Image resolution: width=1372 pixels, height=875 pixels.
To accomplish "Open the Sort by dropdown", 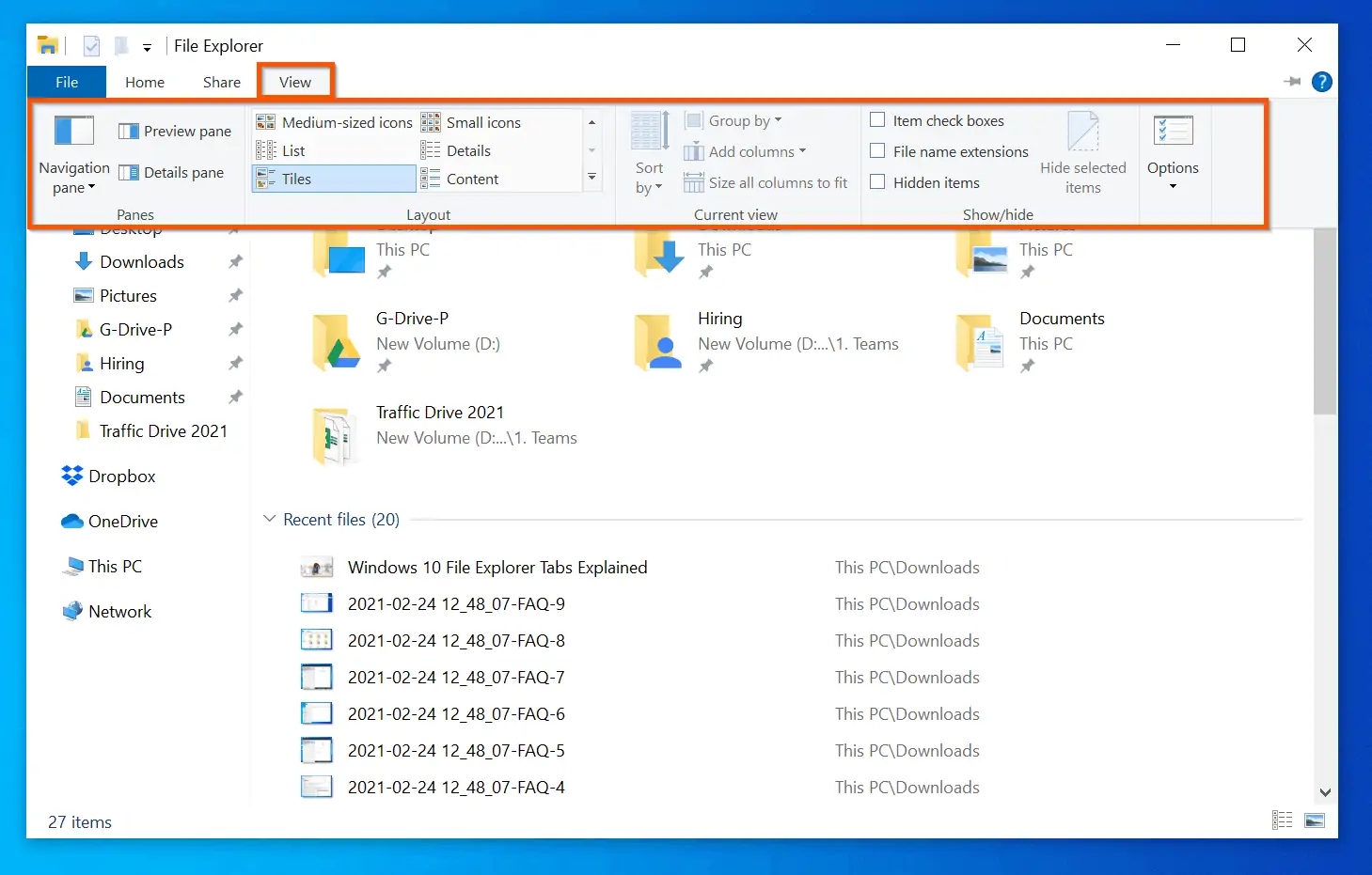I will pyautogui.click(x=650, y=155).
